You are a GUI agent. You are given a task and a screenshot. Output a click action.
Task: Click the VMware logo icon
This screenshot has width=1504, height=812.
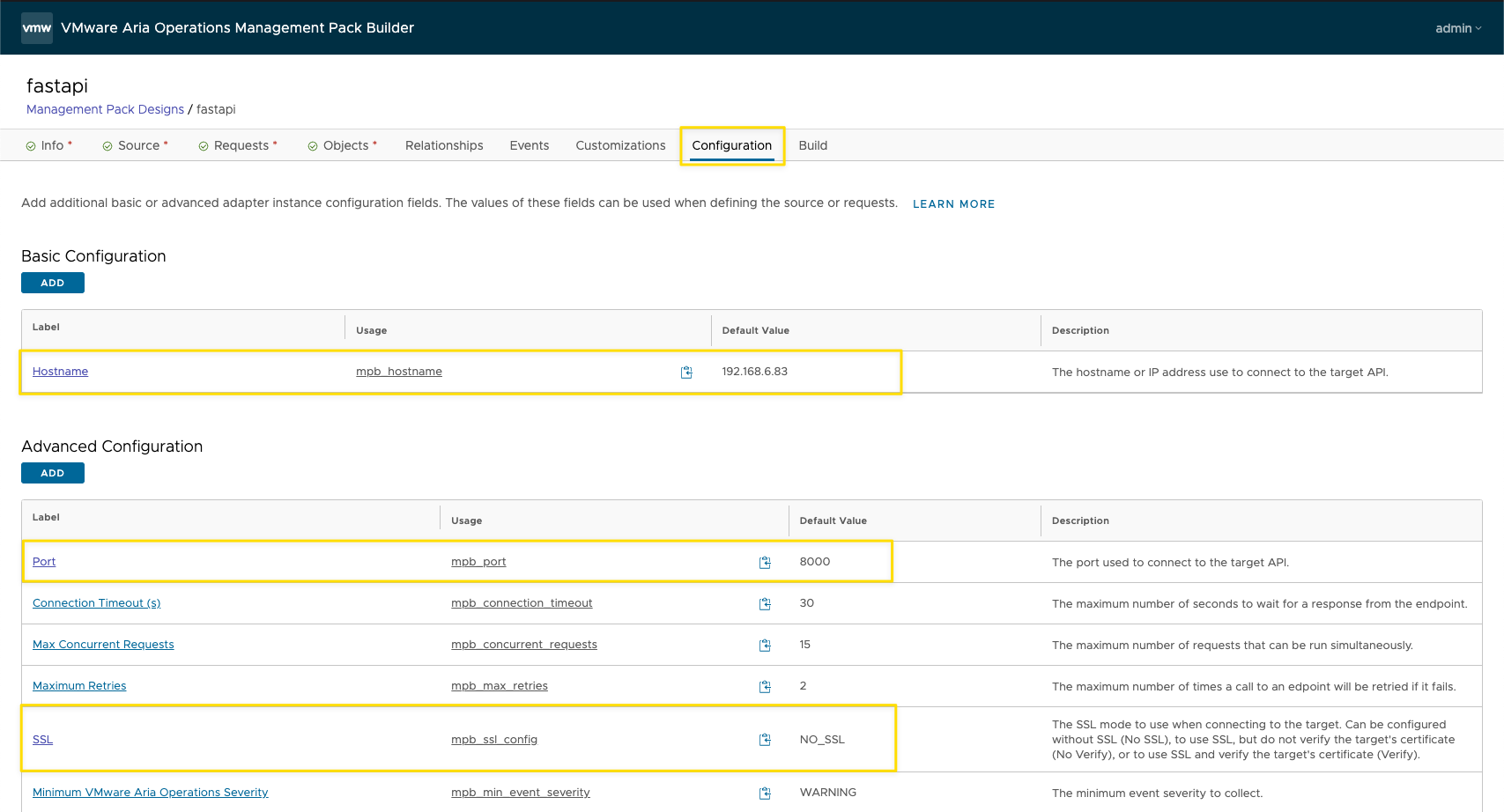[37, 28]
